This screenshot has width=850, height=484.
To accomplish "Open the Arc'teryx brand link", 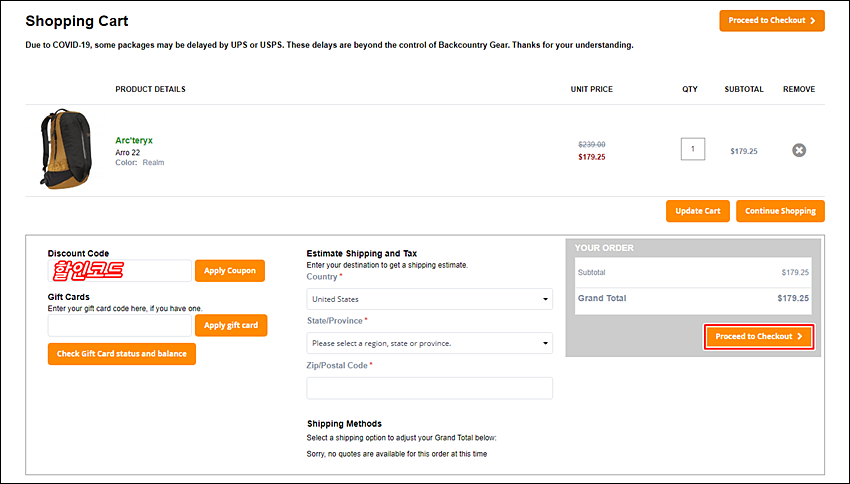I will (134, 140).
